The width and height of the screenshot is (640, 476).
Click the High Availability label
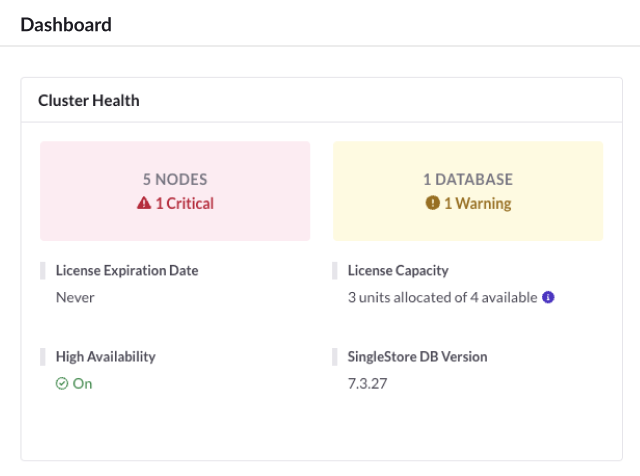coord(106,357)
